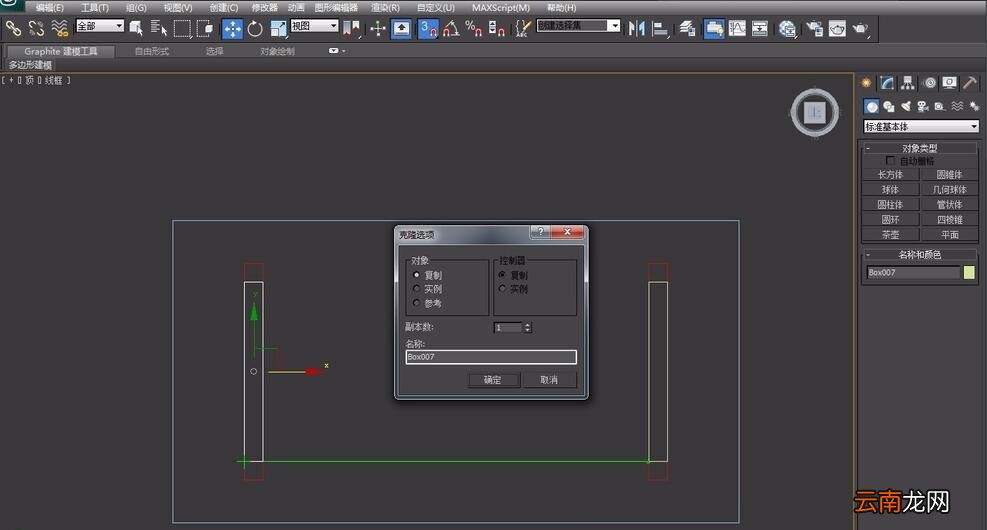Switch to Display command panel tab

coord(949,82)
